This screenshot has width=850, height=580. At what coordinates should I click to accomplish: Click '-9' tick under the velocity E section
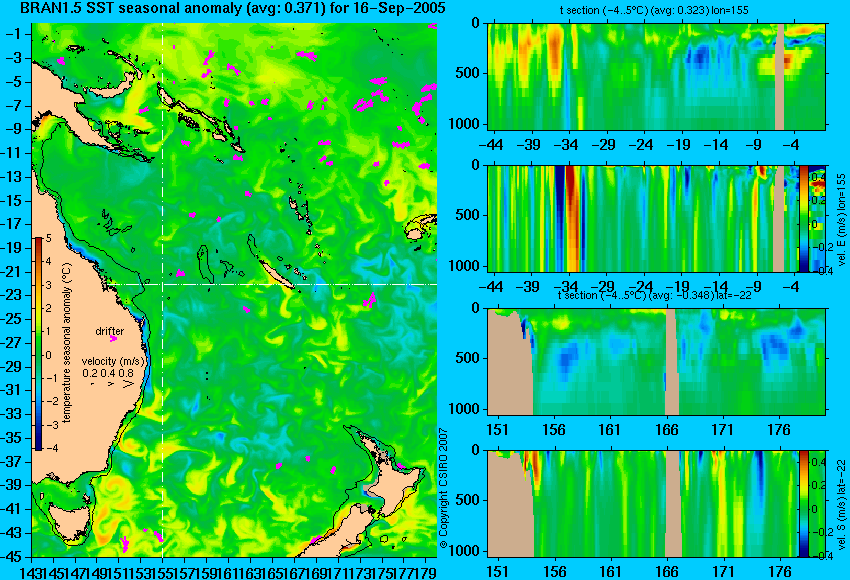[x=756, y=287]
